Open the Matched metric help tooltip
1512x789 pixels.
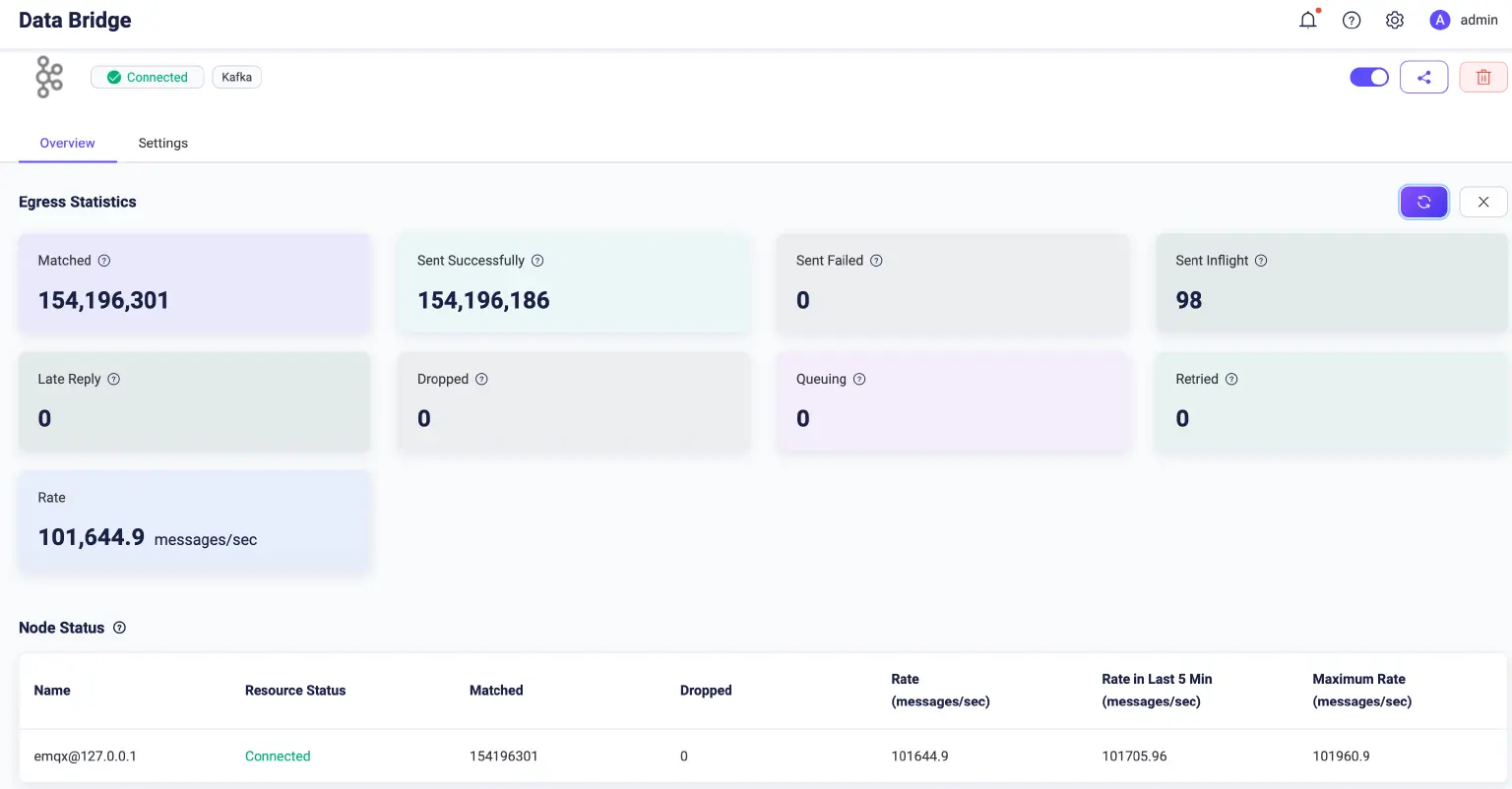(x=103, y=260)
